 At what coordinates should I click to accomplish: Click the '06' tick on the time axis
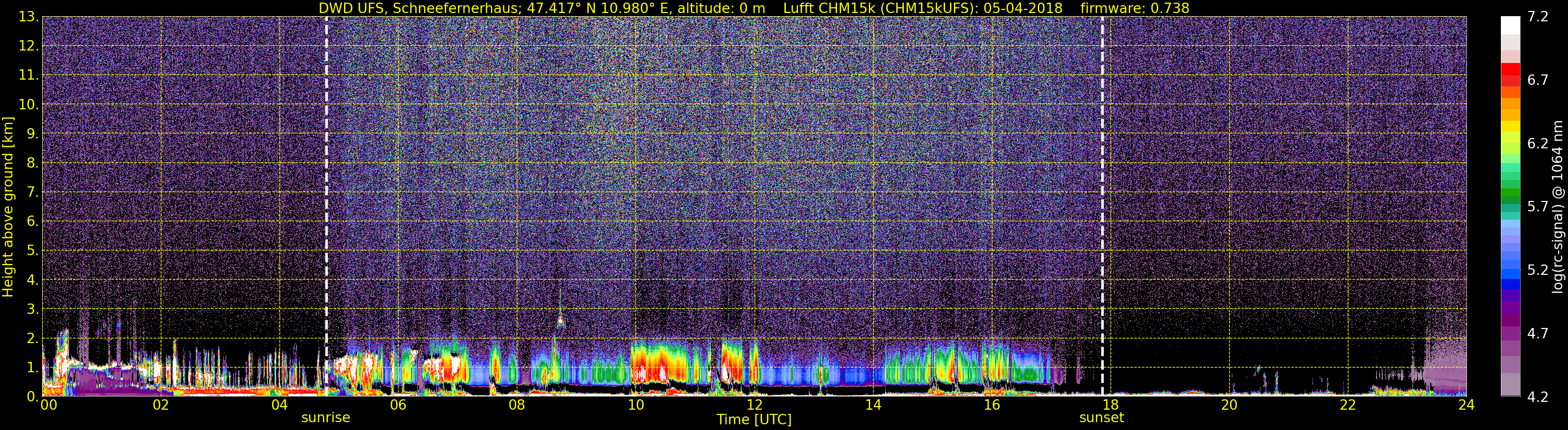[398, 405]
